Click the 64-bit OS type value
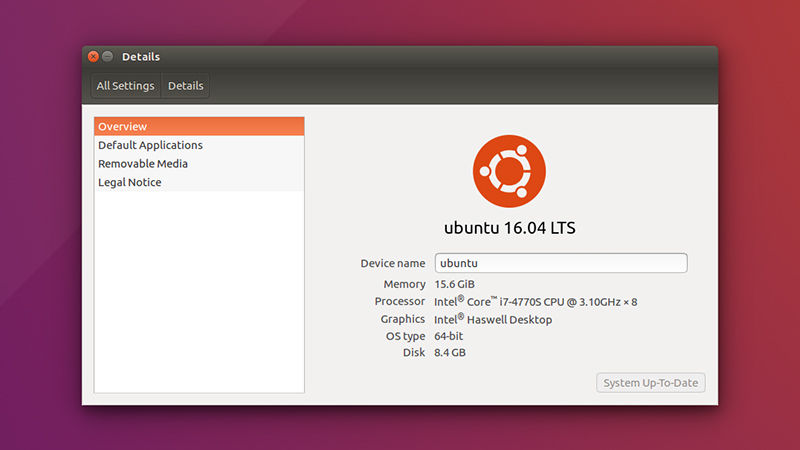This screenshot has width=800, height=450. (451, 336)
